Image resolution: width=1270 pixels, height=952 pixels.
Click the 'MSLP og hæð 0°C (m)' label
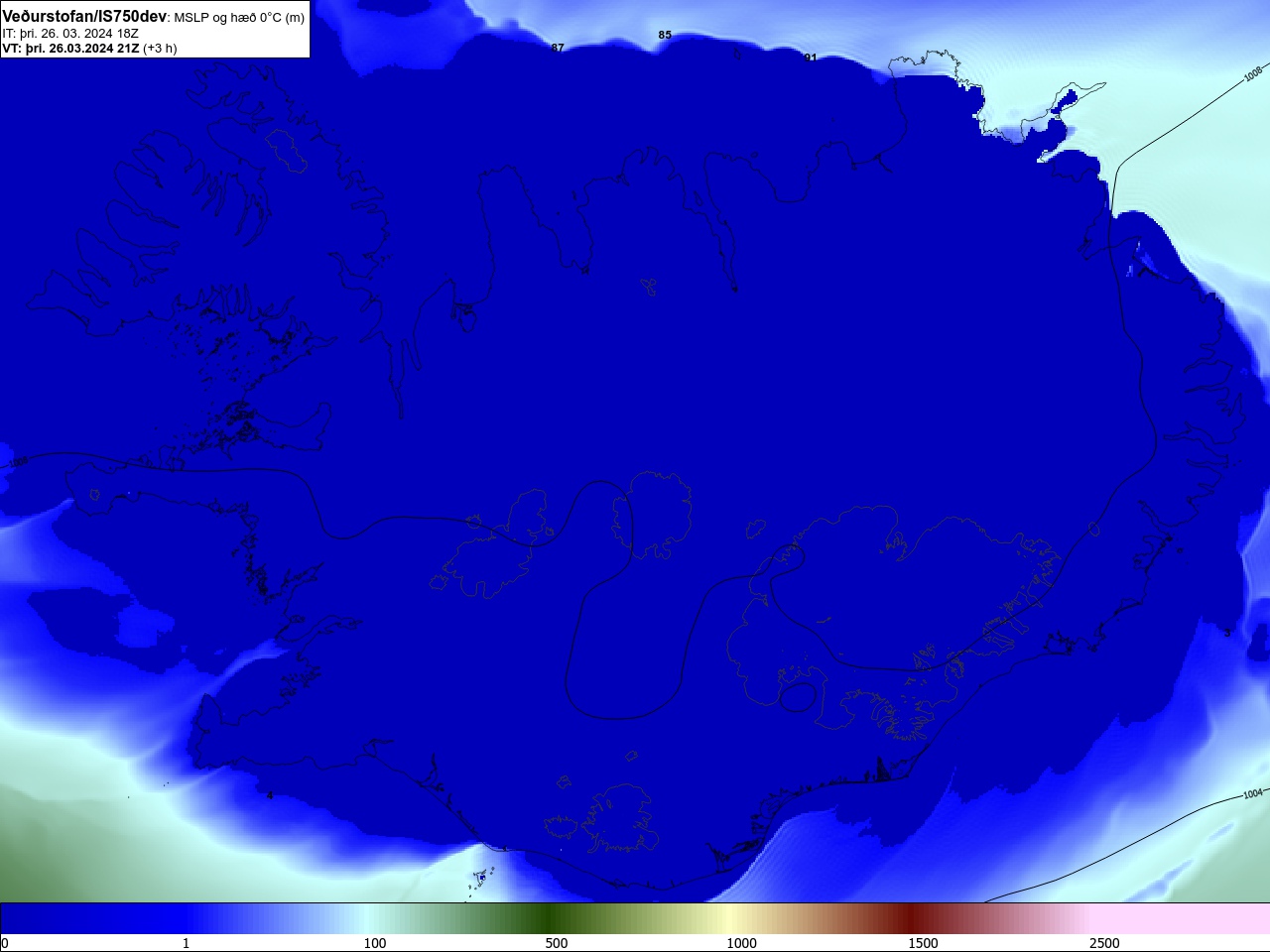point(239,17)
